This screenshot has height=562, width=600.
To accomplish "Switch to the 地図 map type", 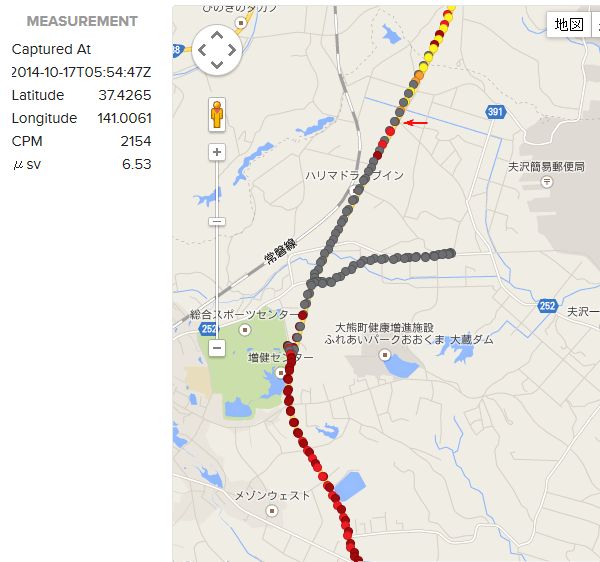I will [x=569, y=24].
